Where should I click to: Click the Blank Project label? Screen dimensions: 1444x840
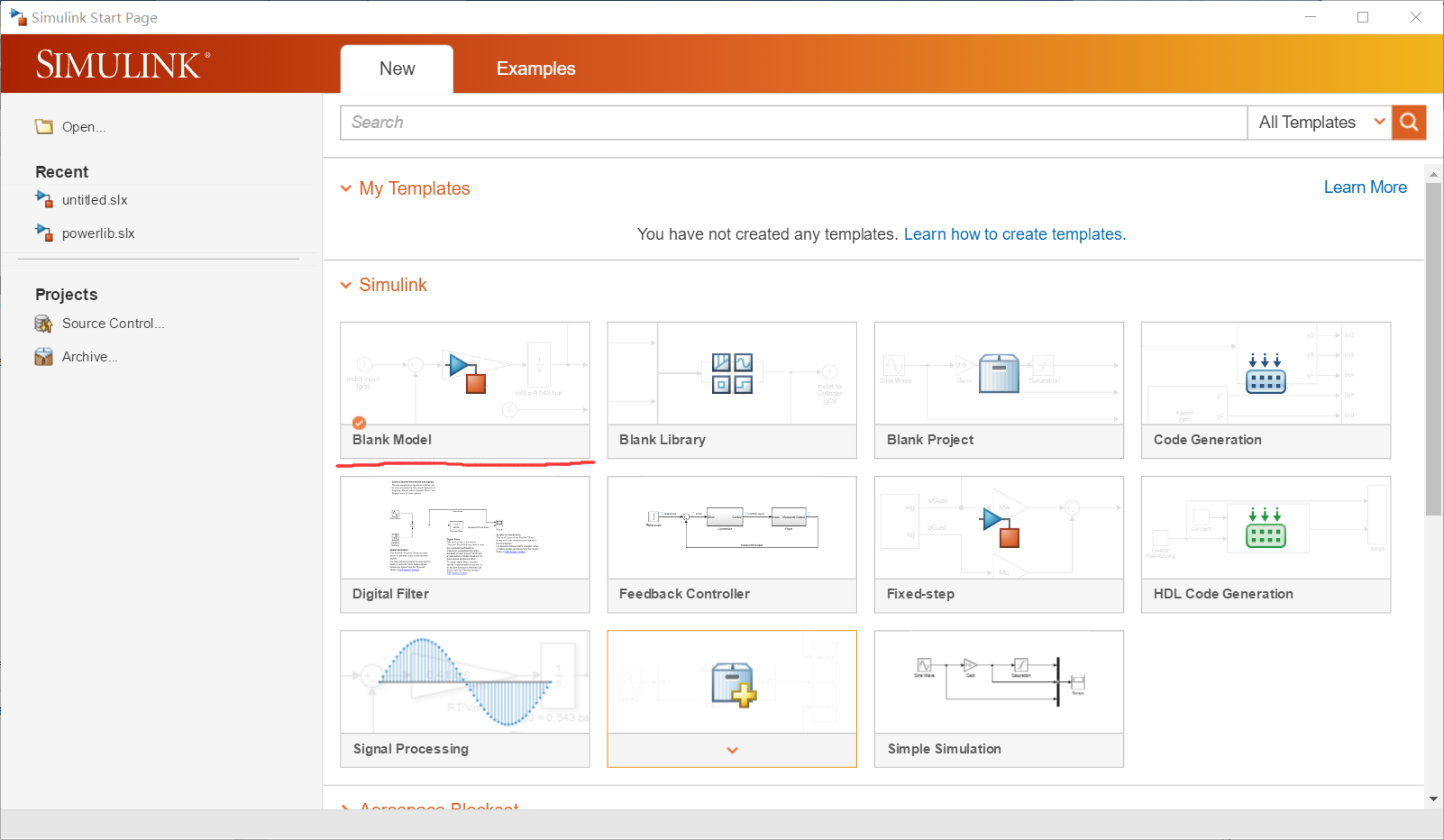tap(930, 440)
